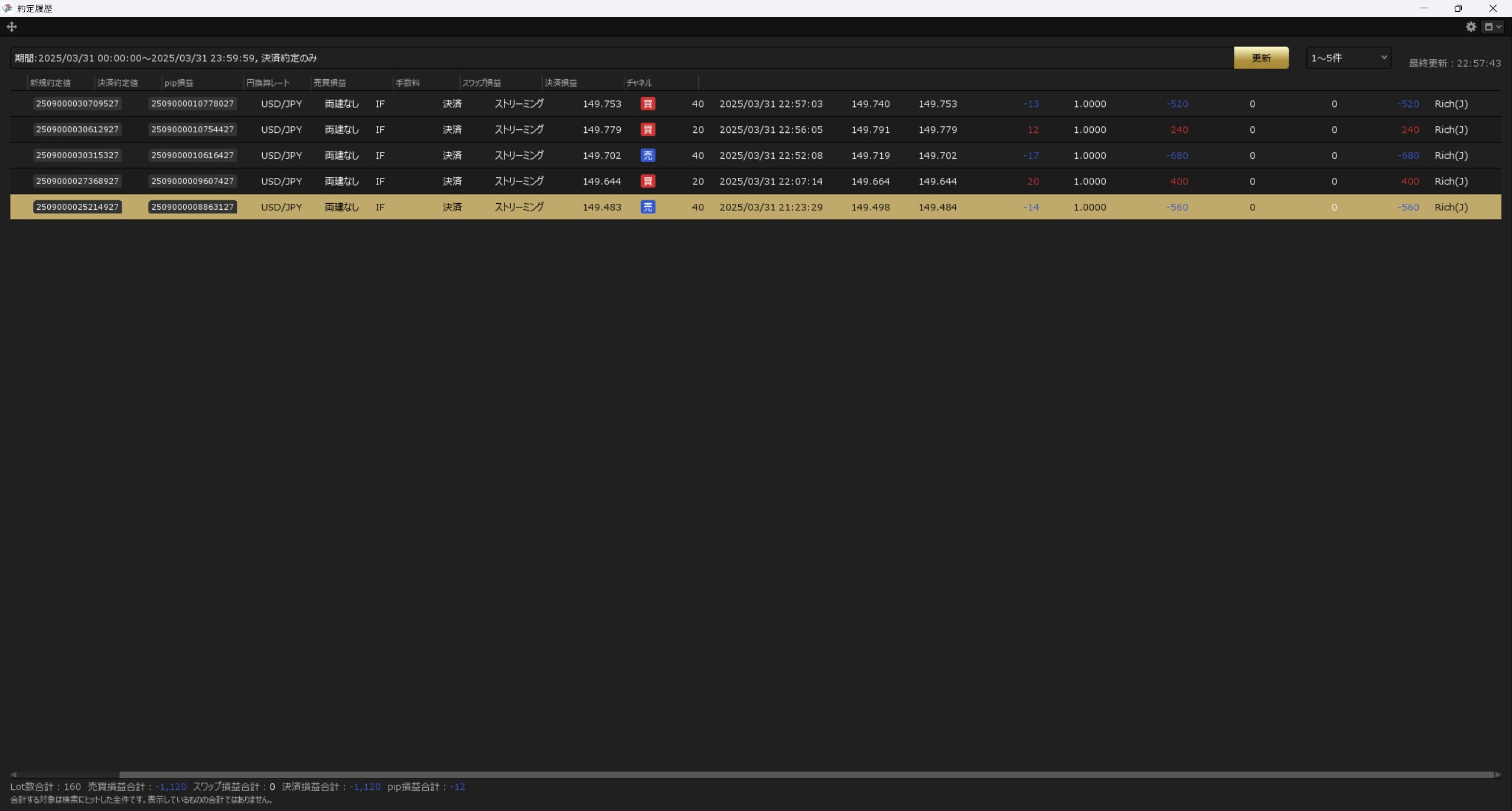Click the horizontal scrollbar thumb
This screenshot has height=811, width=1512.
[806, 774]
